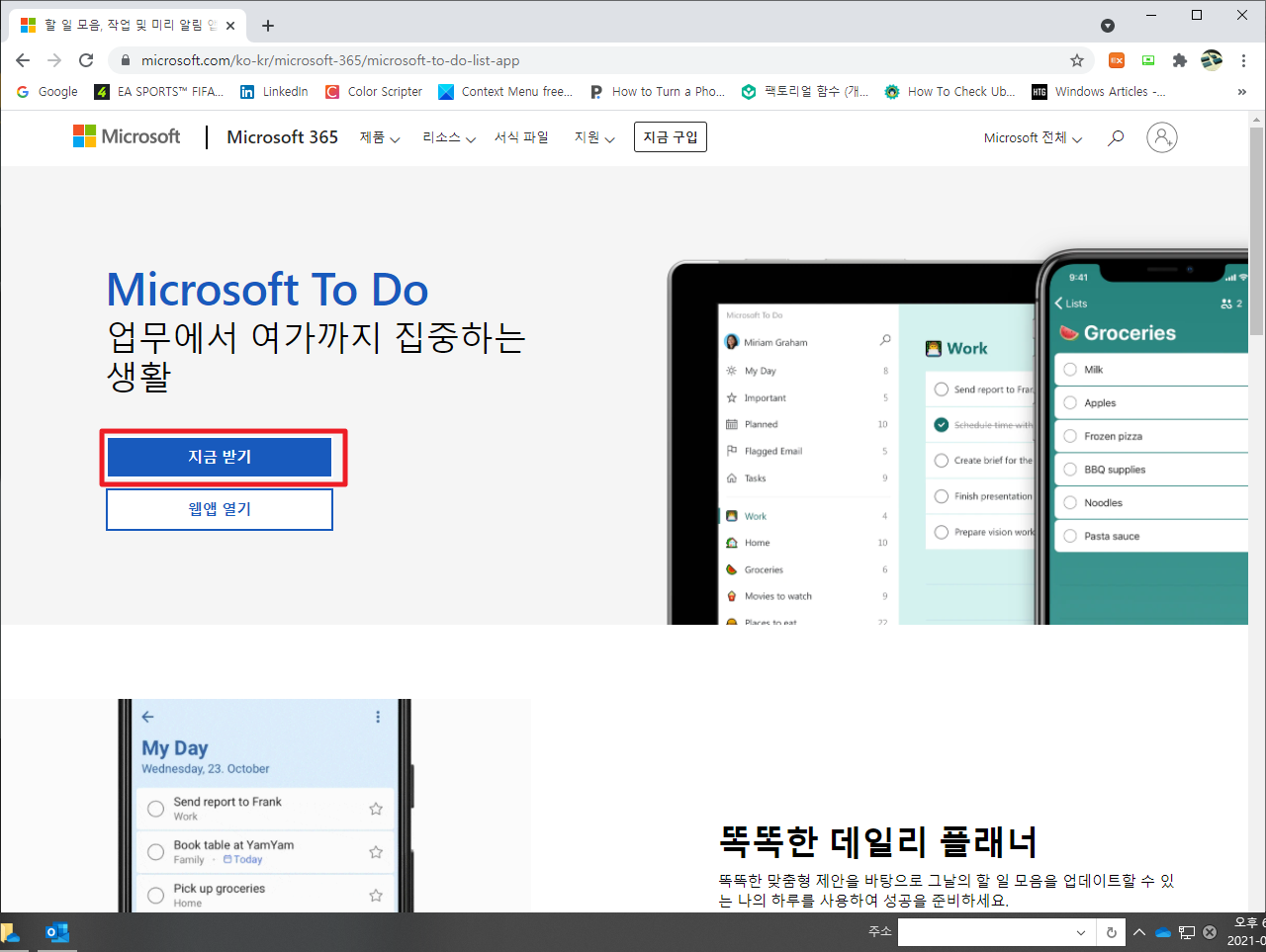
Task: Open the 팩토리얼 함수 bookmark
Action: [x=805, y=92]
